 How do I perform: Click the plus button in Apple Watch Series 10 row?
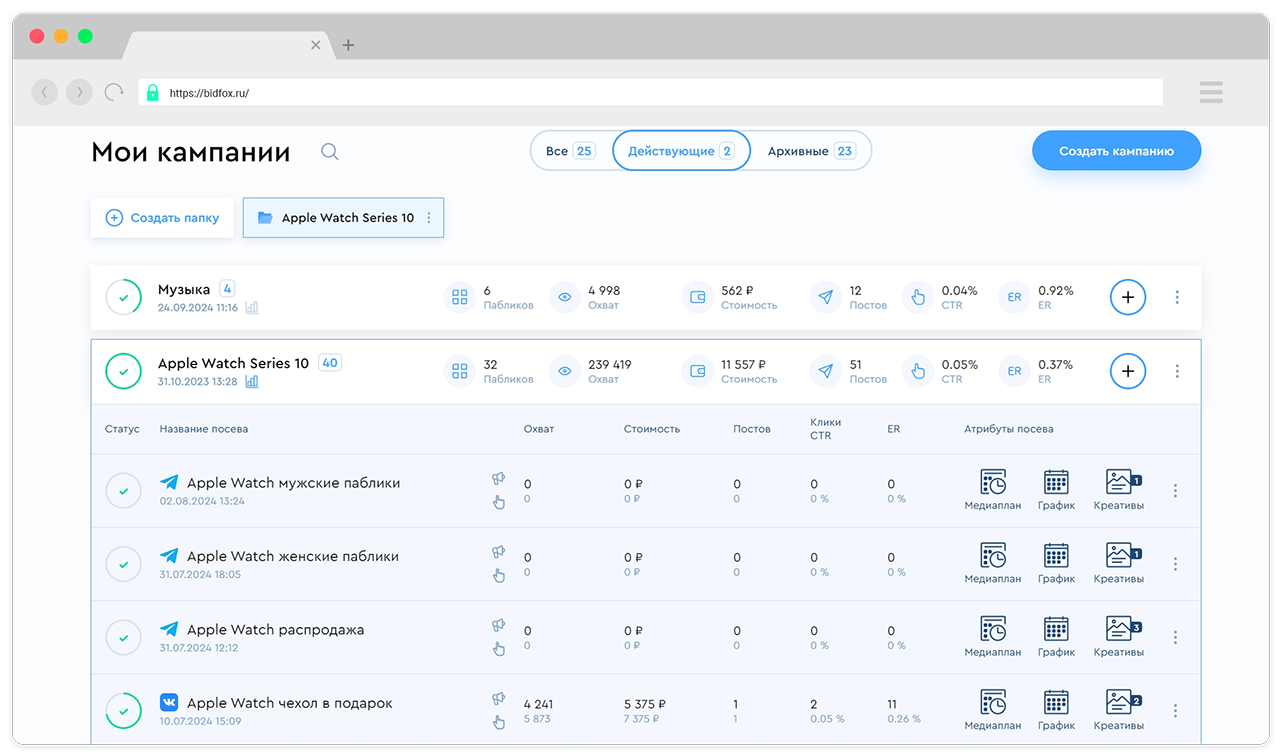[x=1128, y=371]
